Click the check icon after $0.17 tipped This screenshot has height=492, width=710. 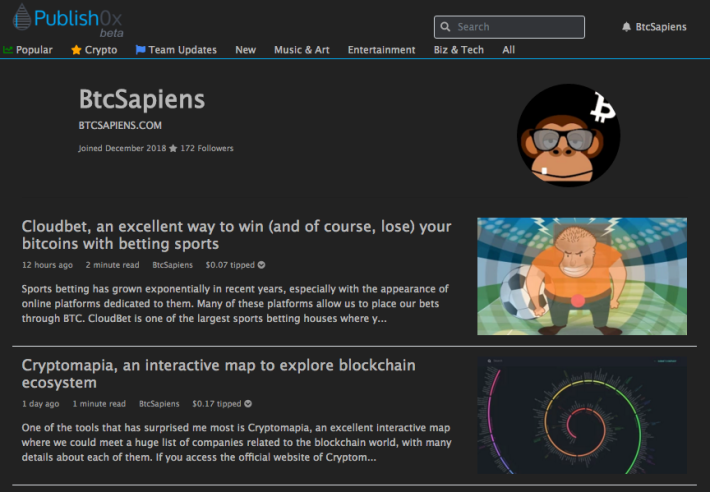(x=248, y=403)
